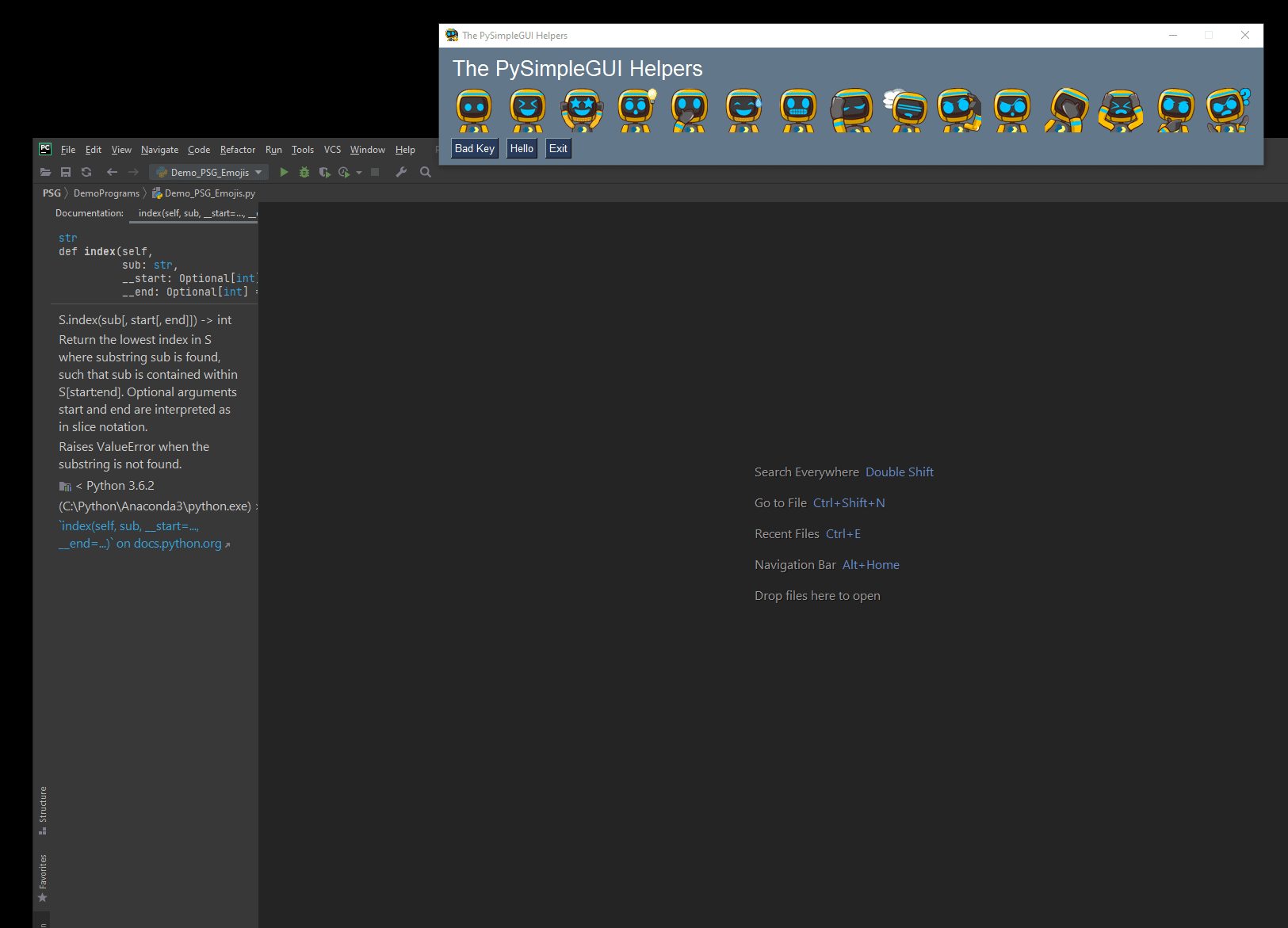The image size is (1288, 928).
Task: Click the green Debug bug icon
Action: pos(304,172)
